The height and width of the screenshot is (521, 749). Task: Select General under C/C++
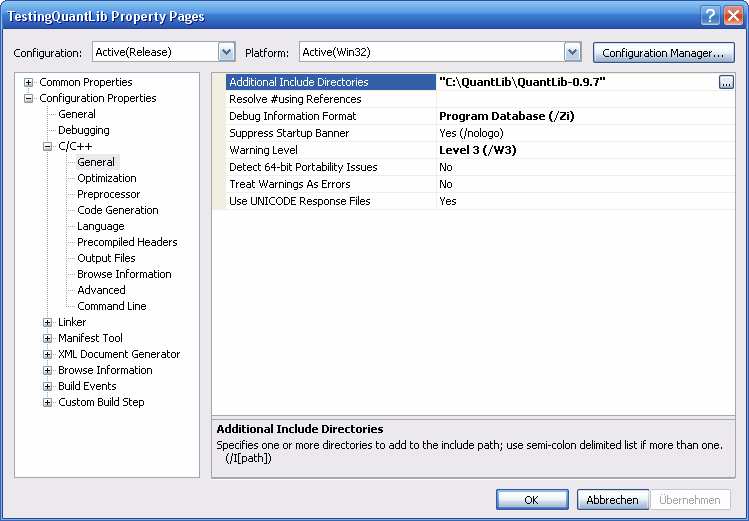click(96, 162)
